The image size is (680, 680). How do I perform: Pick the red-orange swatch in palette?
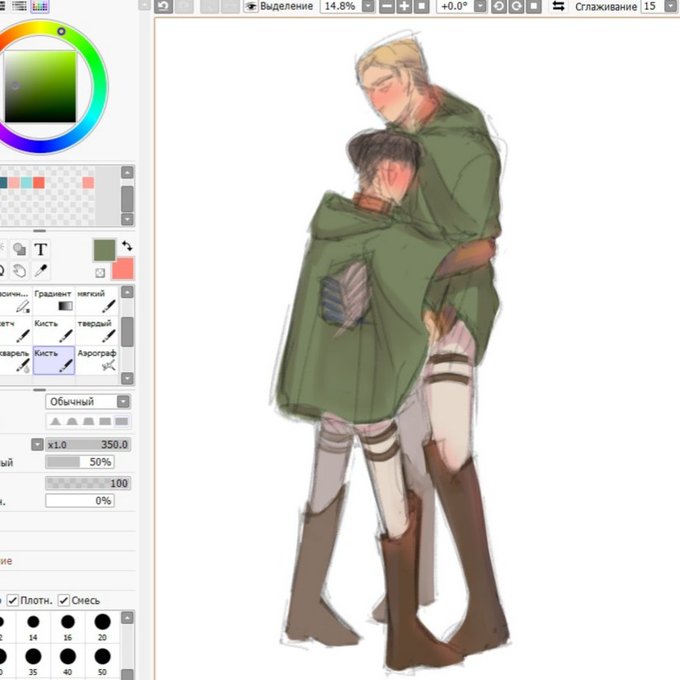pos(39,183)
